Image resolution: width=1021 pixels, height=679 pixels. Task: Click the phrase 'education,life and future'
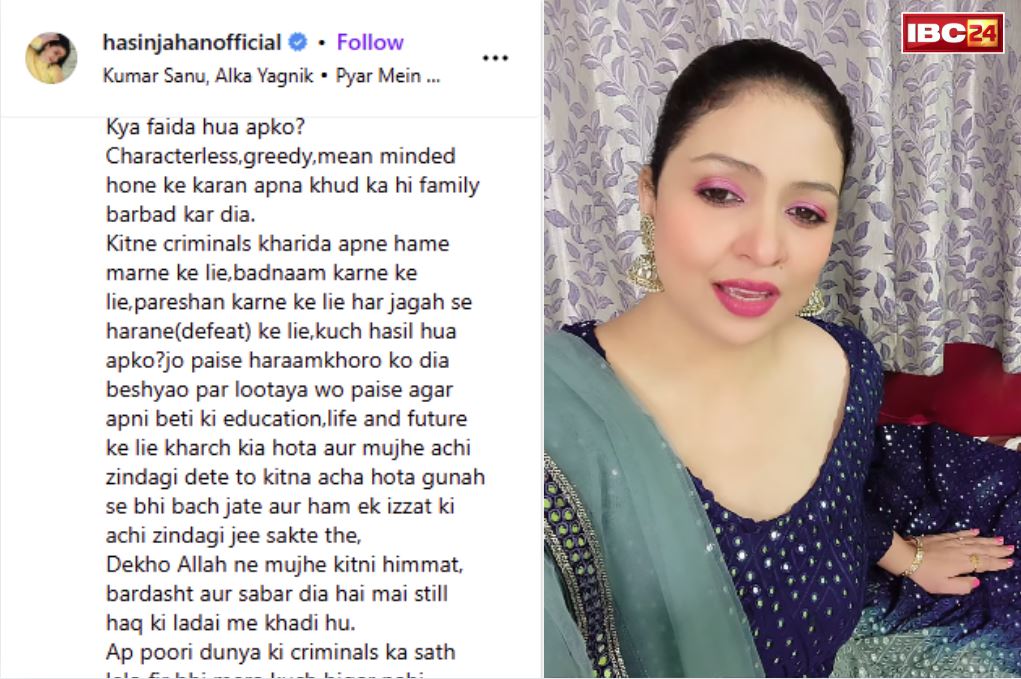(345, 419)
